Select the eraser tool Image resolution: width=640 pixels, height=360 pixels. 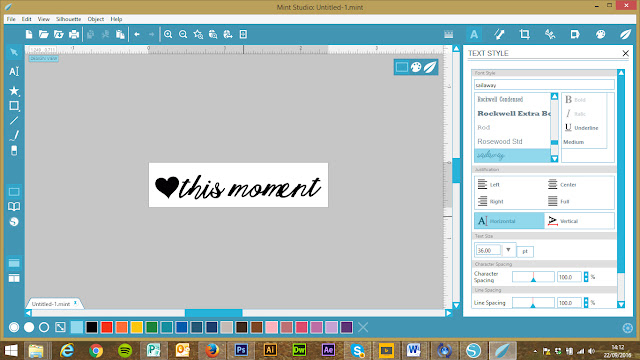click(x=14, y=151)
